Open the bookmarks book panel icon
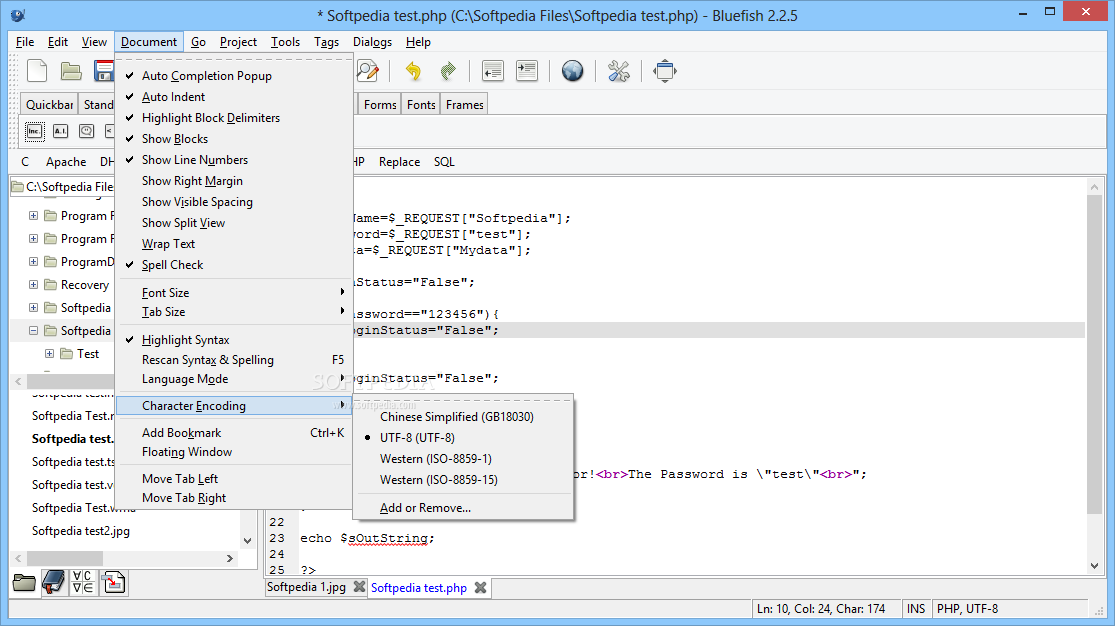Image resolution: width=1115 pixels, height=626 pixels. pyautogui.click(x=53, y=583)
